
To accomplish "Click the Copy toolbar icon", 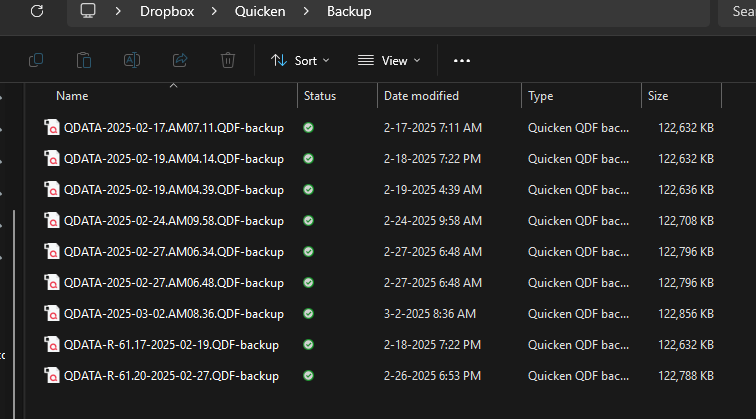I will [x=36, y=60].
